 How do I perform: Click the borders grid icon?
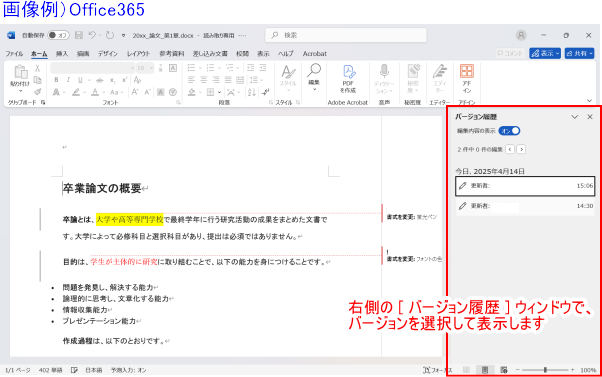(210, 92)
